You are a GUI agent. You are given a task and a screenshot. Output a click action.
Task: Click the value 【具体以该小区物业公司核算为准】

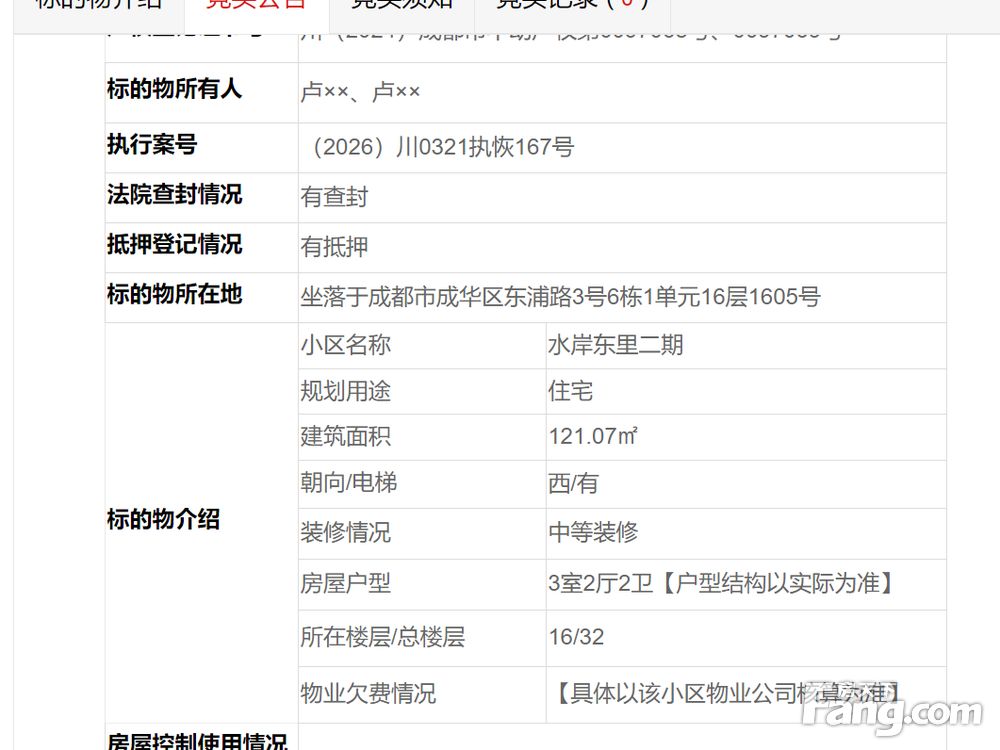pyautogui.click(x=728, y=693)
